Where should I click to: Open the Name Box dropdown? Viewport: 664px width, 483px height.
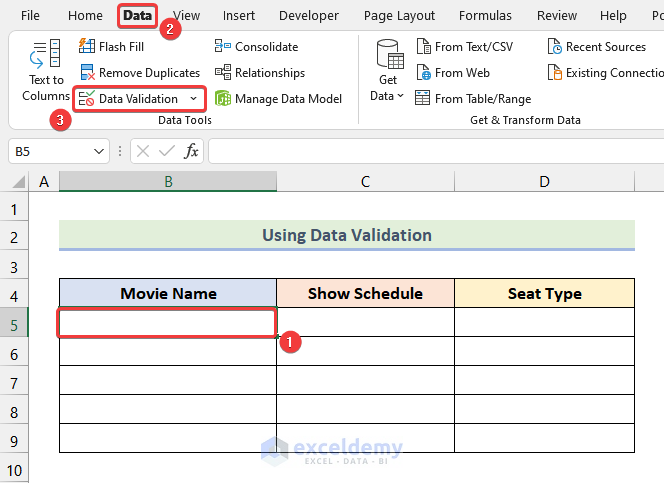click(x=99, y=151)
